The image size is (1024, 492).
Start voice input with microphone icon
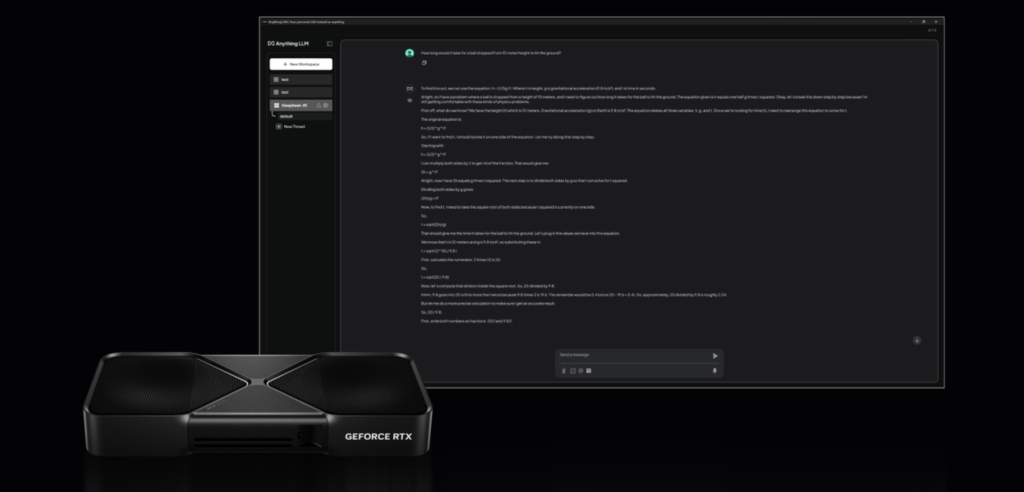pyautogui.click(x=714, y=370)
